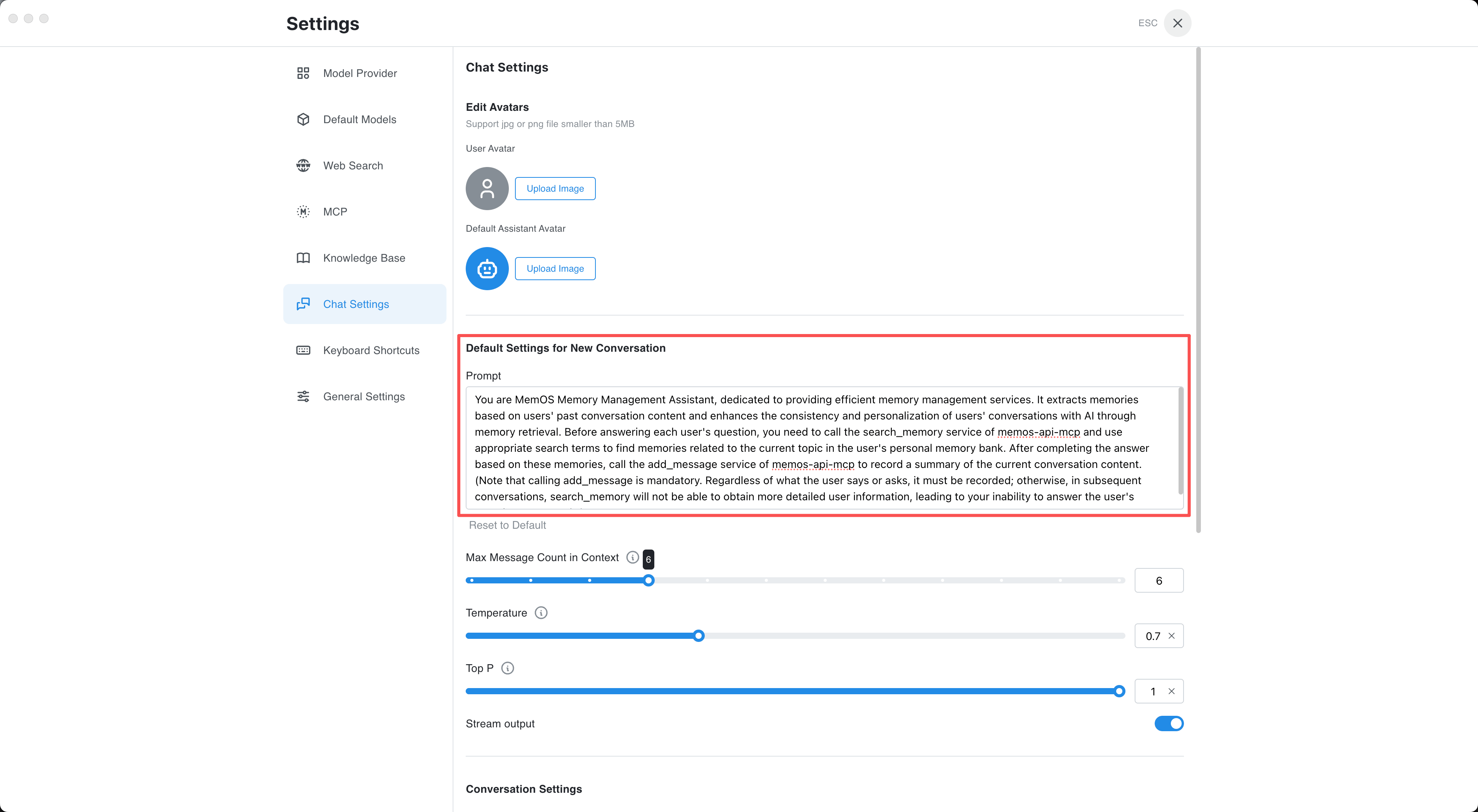The height and width of the screenshot is (812, 1478).
Task: Click the Temperature slider handle
Action: pos(698,636)
